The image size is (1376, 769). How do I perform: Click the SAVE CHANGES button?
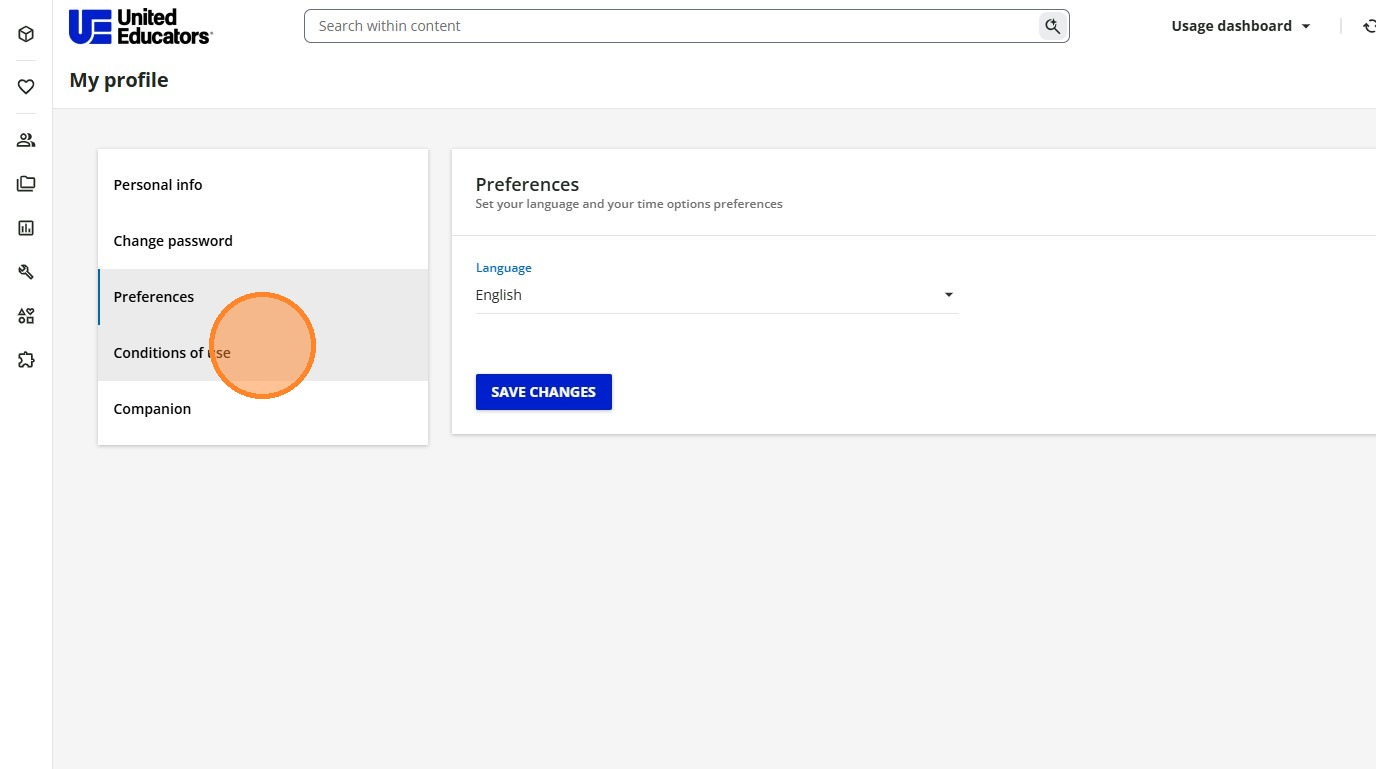544,392
